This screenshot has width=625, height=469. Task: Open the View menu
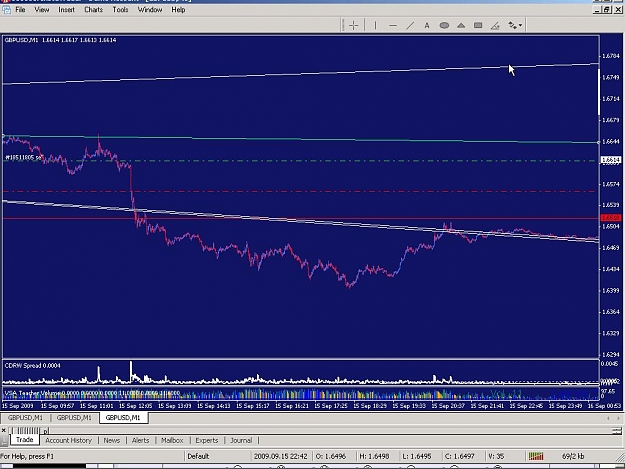pos(41,10)
